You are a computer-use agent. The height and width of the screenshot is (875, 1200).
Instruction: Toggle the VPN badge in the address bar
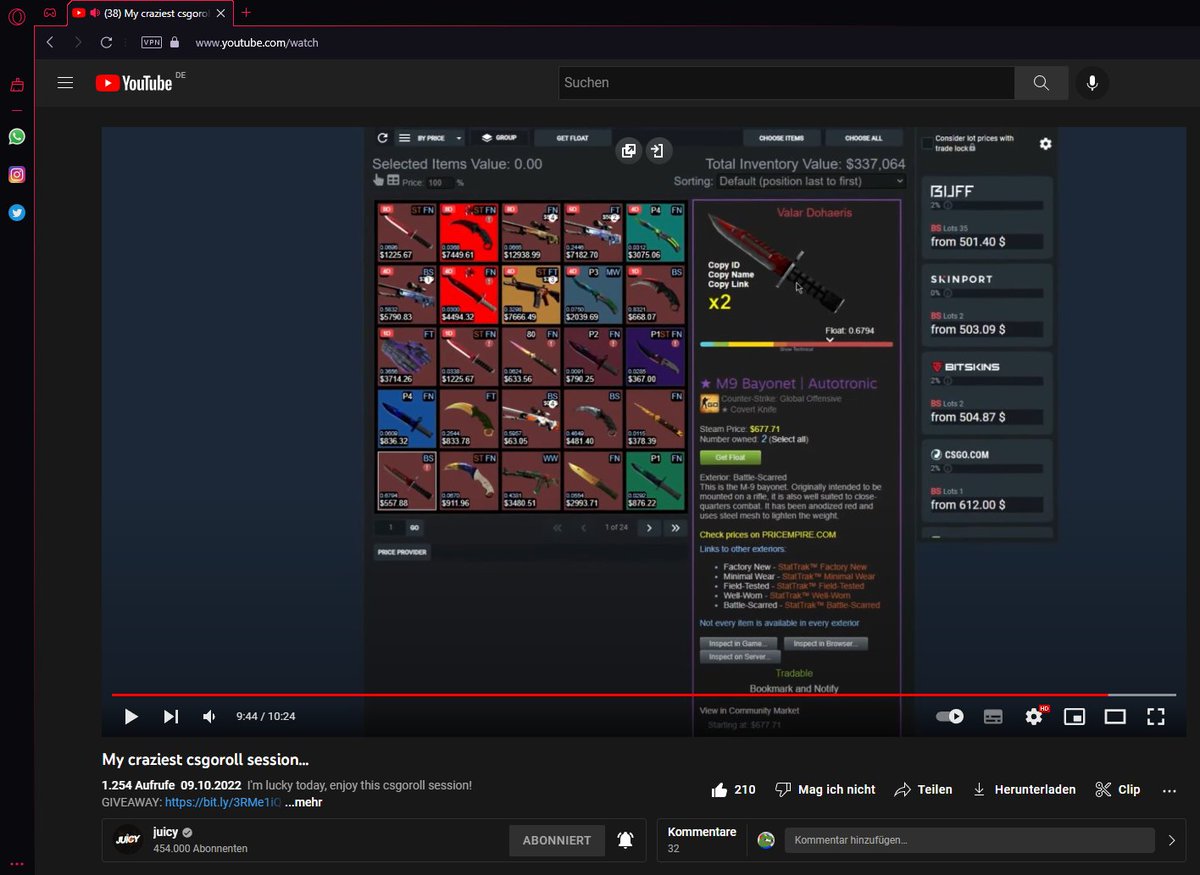(x=152, y=43)
